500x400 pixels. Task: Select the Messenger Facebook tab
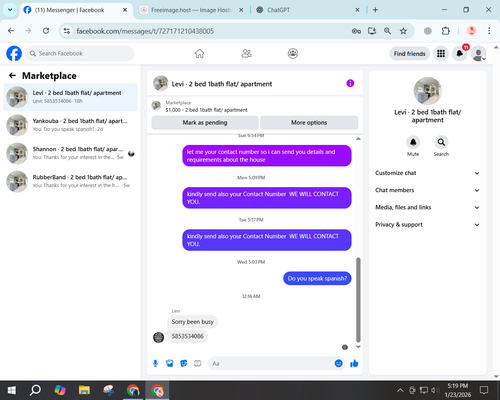click(75, 10)
